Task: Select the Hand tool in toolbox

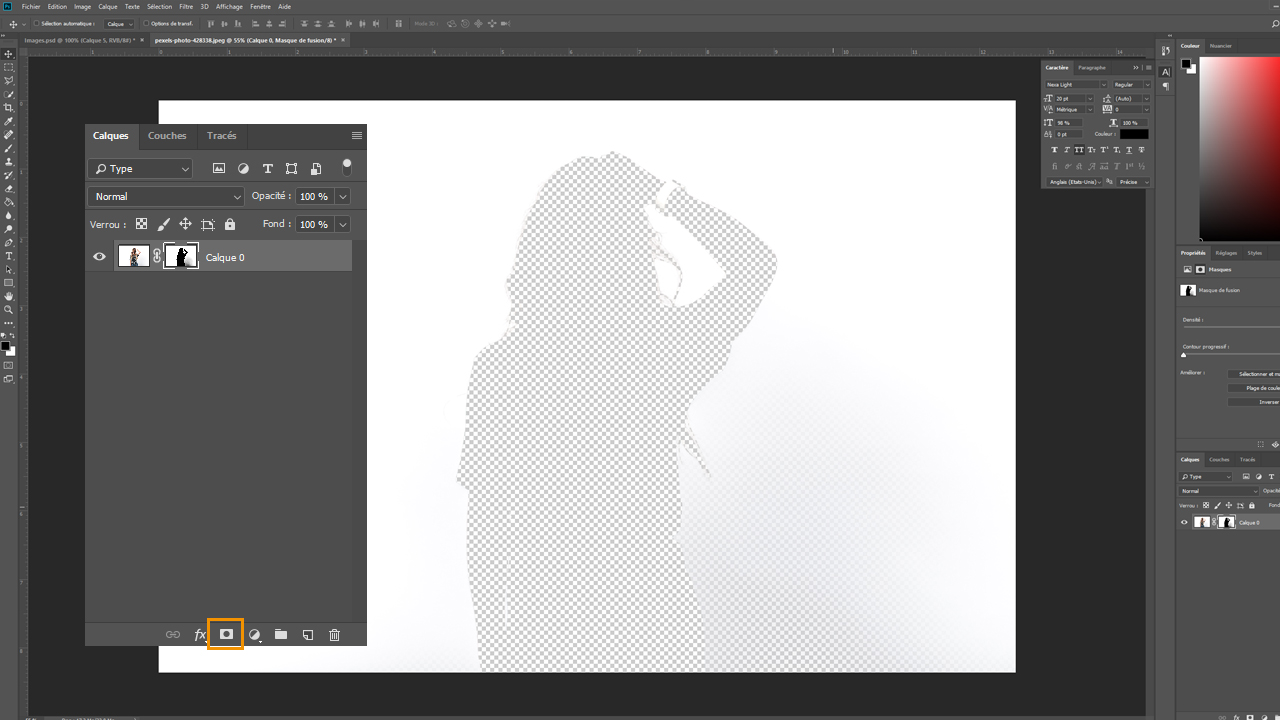Action: (9, 296)
